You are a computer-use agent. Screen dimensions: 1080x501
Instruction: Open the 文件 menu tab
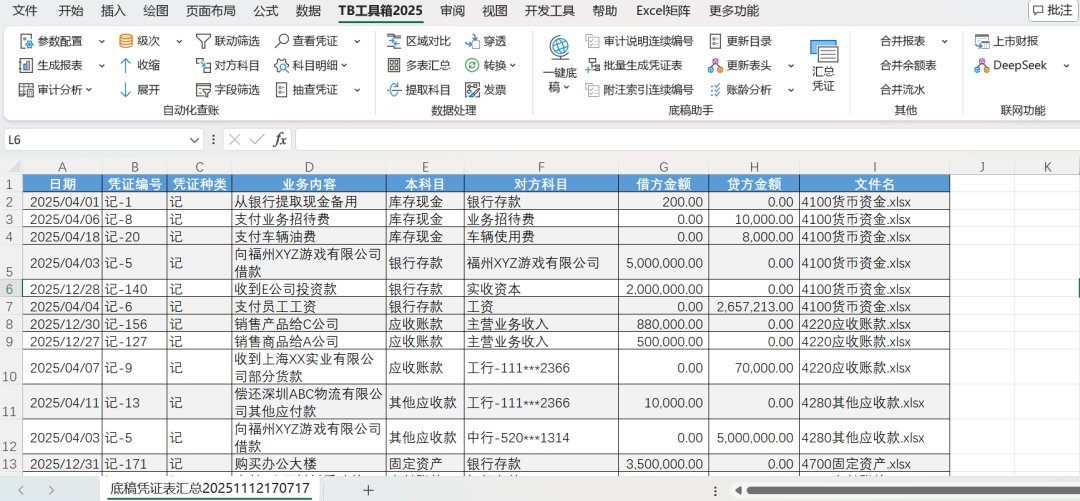coord(25,11)
